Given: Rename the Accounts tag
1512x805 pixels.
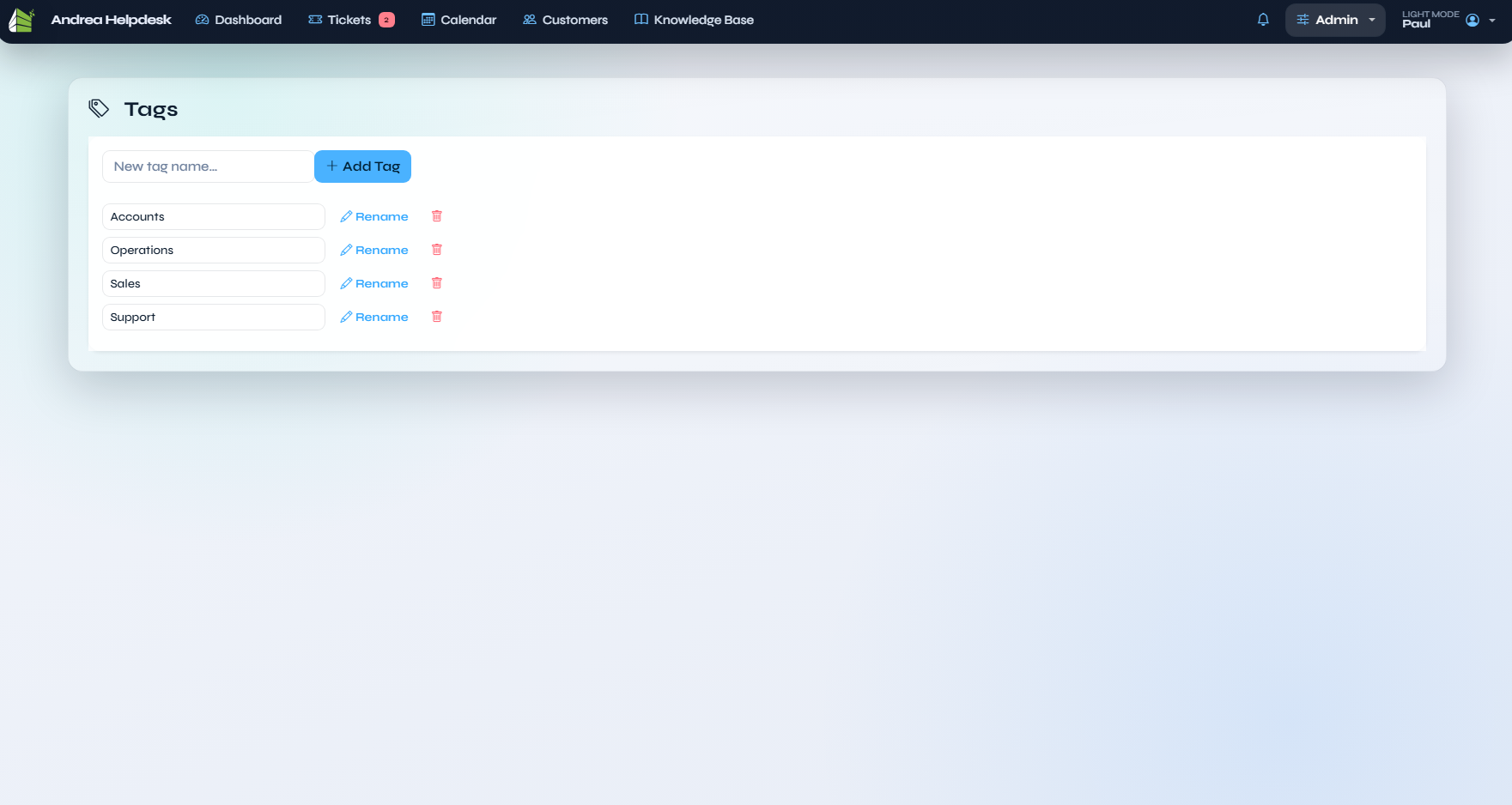Looking at the screenshot, I should 374,216.
